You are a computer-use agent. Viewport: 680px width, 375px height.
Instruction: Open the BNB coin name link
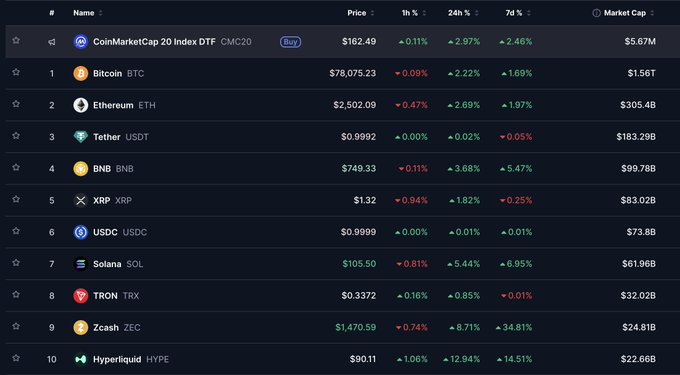click(113, 169)
